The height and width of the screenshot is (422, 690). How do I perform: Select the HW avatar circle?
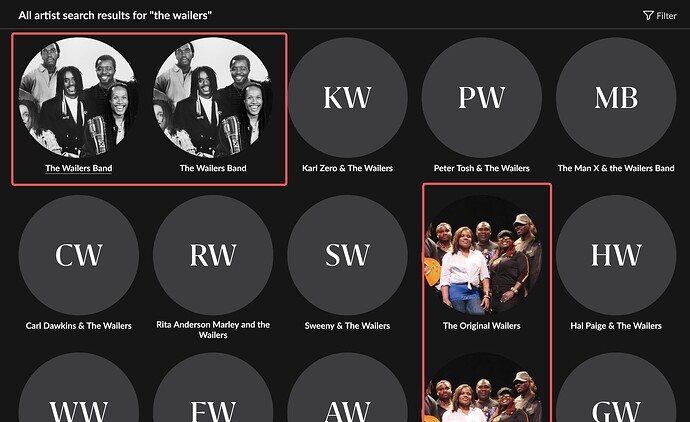616,255
